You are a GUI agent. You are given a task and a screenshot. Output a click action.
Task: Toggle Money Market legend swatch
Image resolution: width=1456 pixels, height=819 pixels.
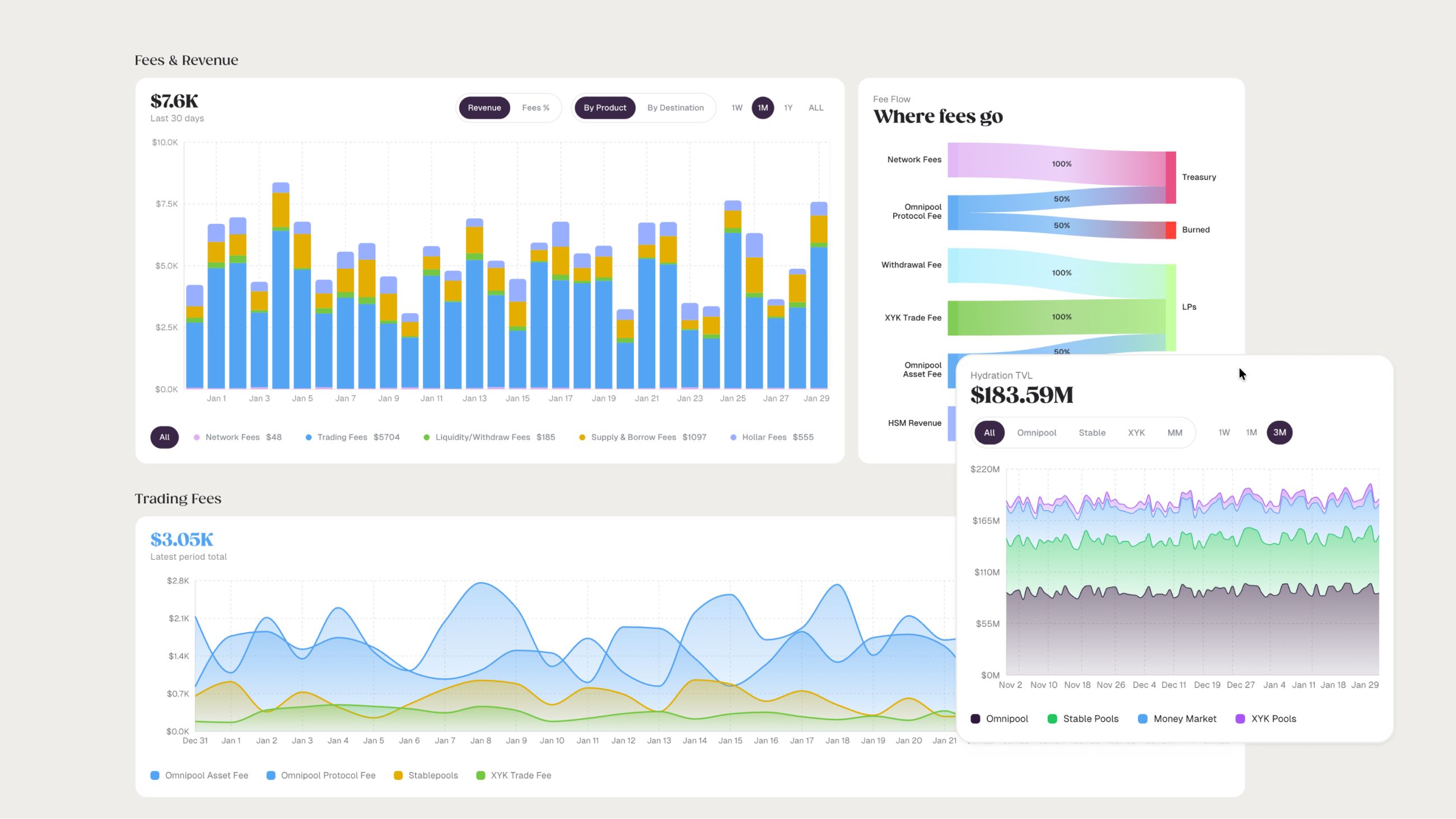coord(1142,718)
